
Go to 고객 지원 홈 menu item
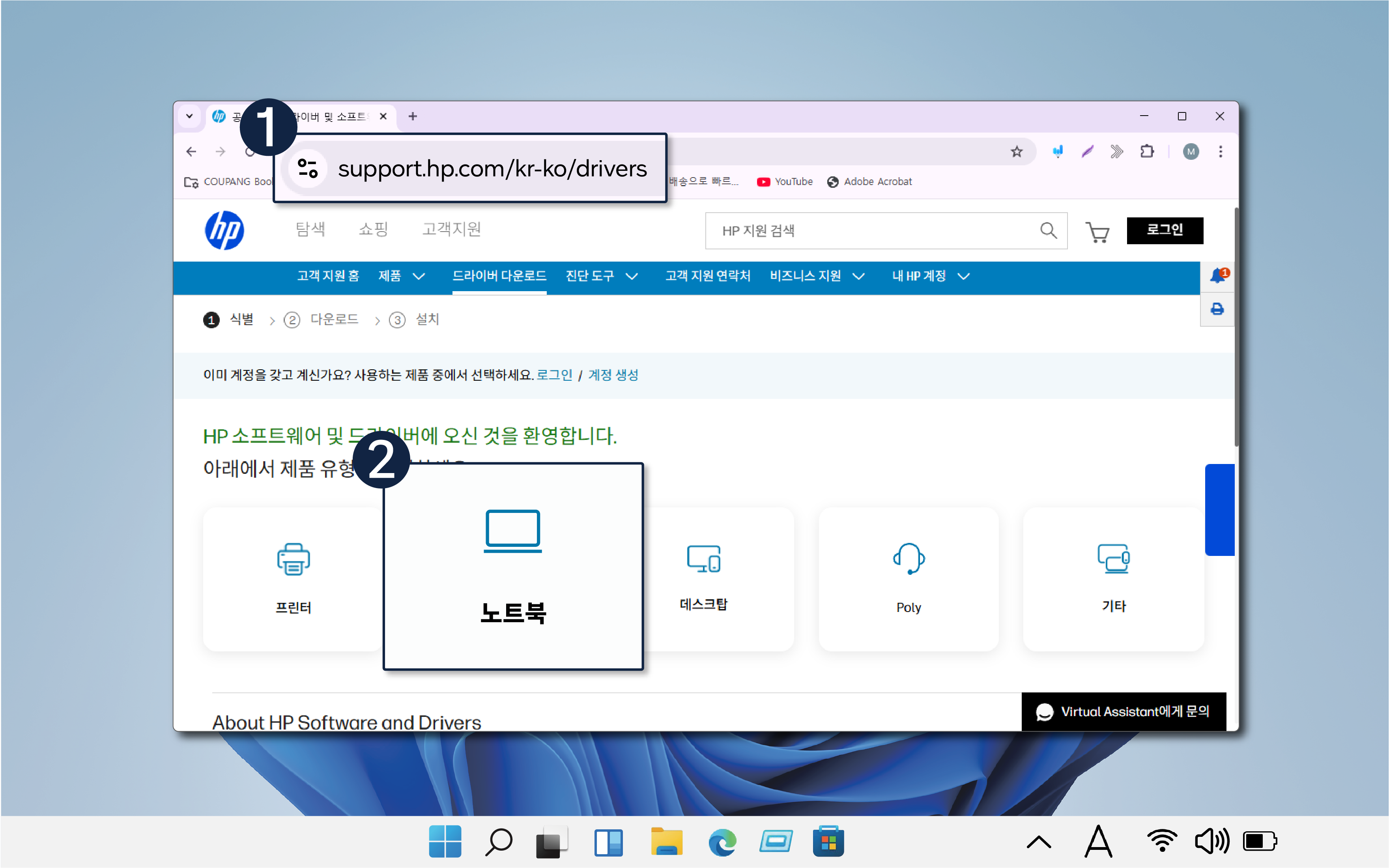pyautogui.click(x=328, y=276)
